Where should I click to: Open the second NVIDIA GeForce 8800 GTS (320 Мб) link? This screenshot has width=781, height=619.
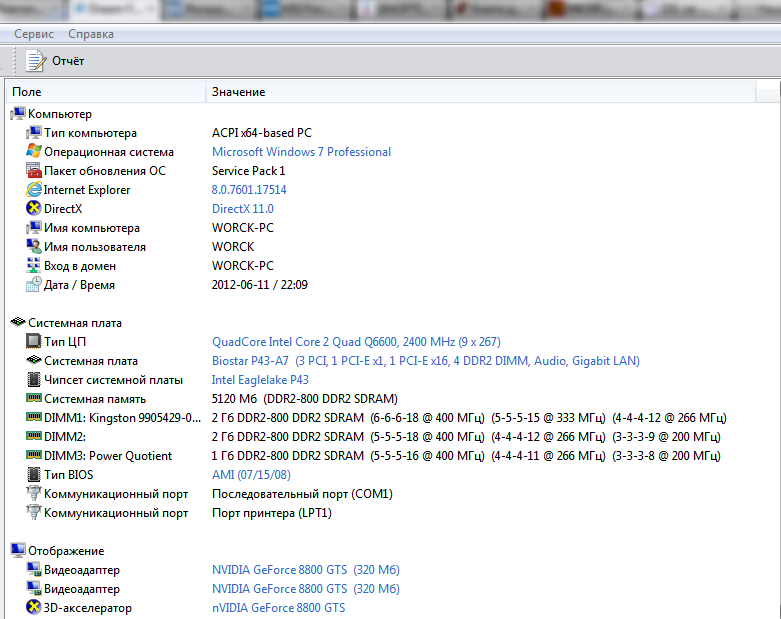pos(306,589)
